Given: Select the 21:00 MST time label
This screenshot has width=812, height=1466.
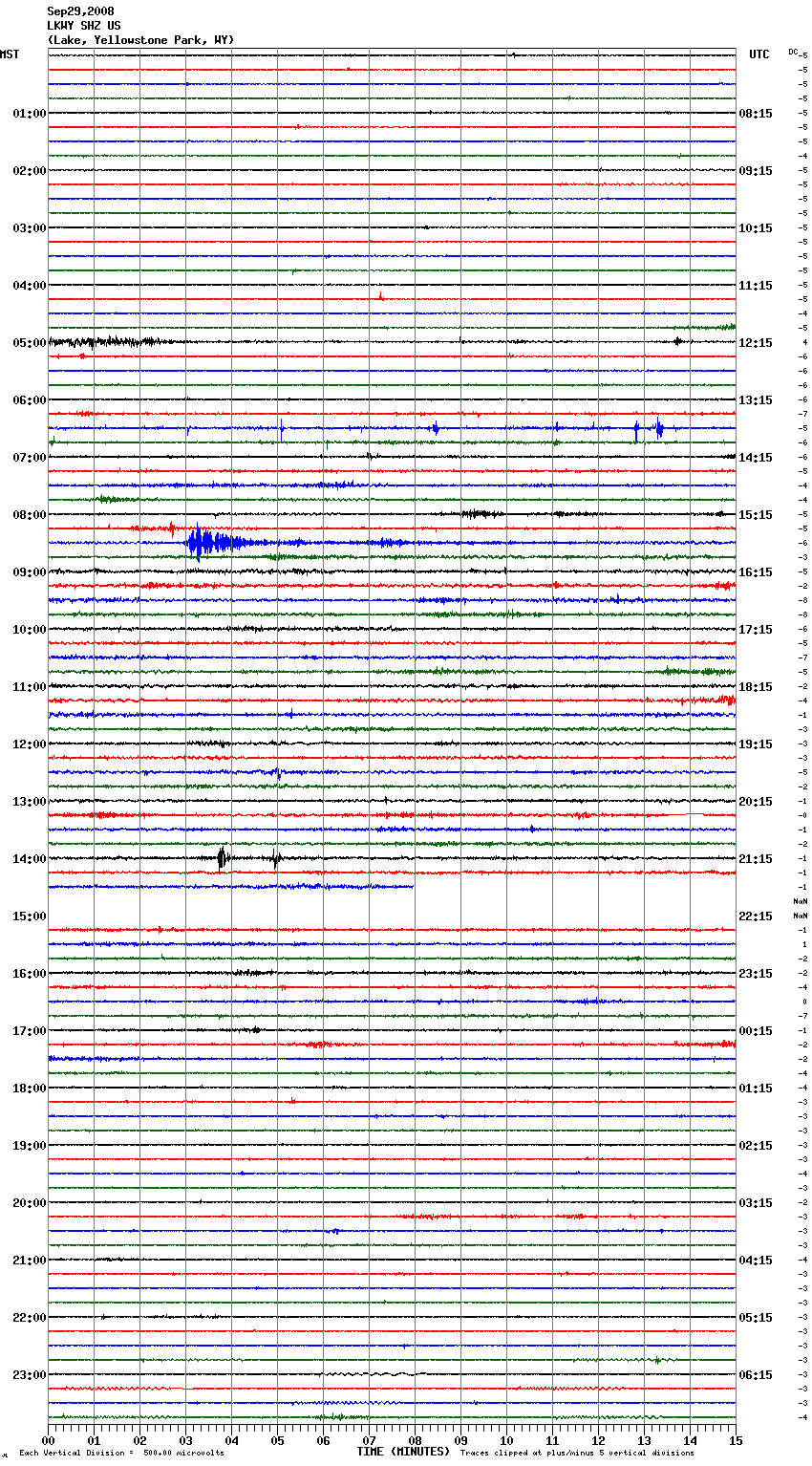Looking at the screenshot, I should [x=30, y=1261].
